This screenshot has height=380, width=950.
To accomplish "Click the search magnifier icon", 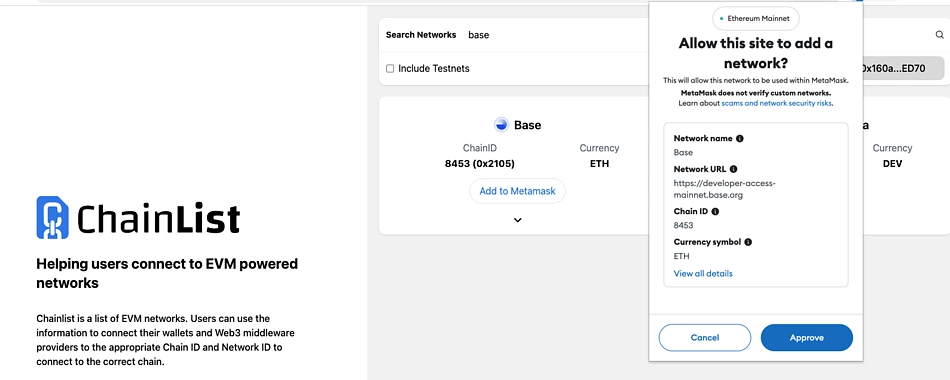I will [940, 35].
